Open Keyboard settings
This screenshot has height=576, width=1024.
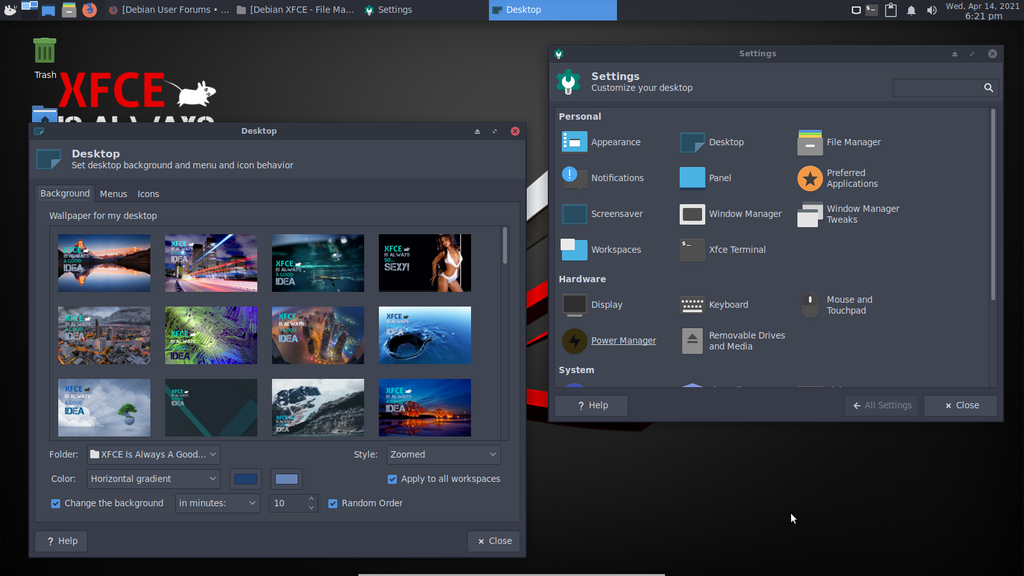[714, 304]
